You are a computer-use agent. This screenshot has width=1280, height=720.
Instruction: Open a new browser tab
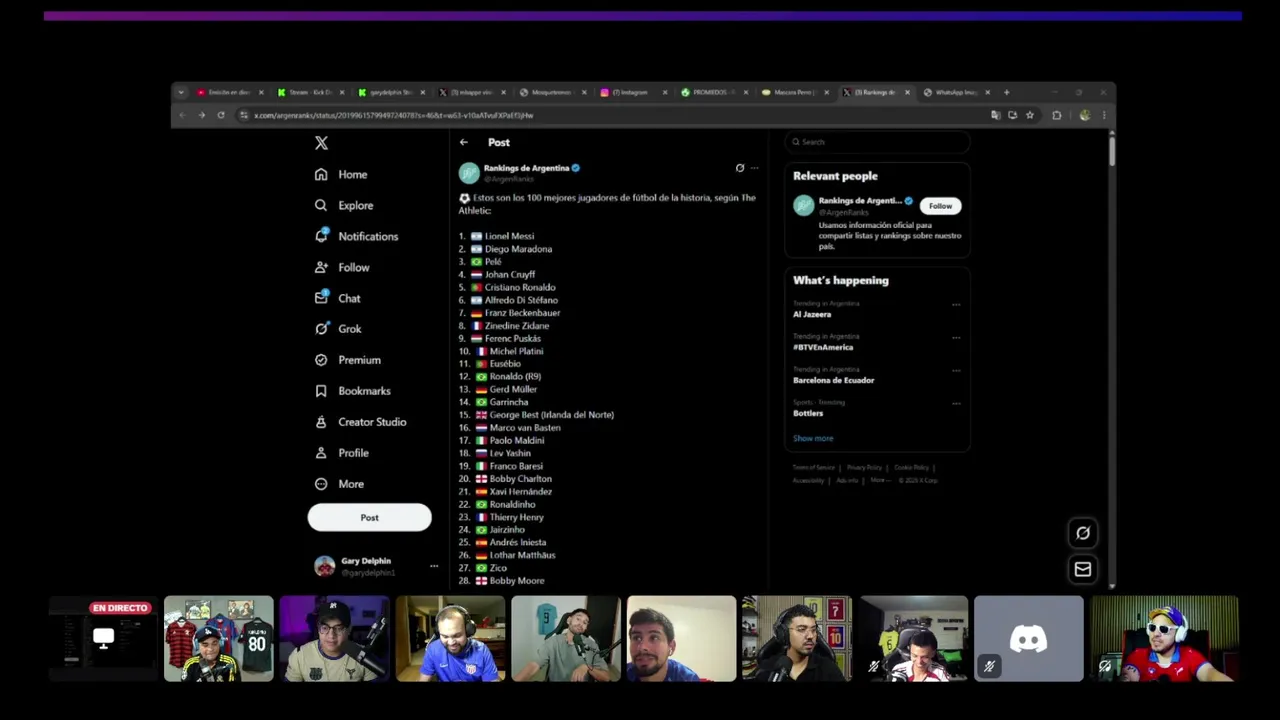[x=1007, y=92]
